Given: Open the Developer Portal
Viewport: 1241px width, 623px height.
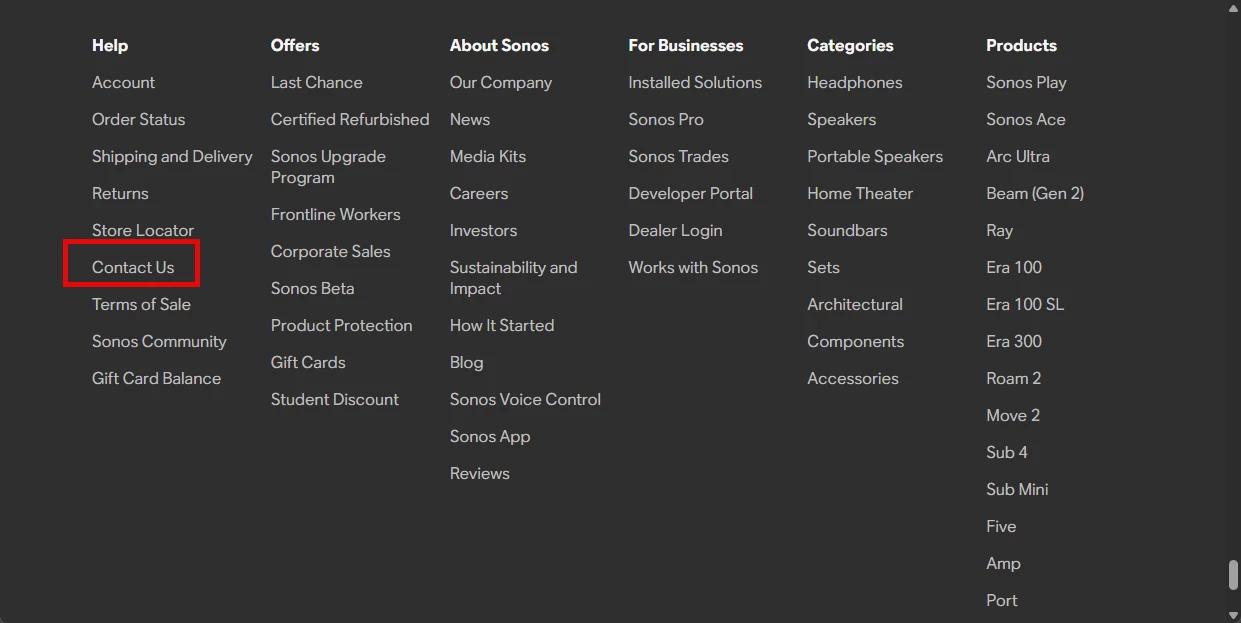Looking at the screenshot, I should tap(690, 193).
